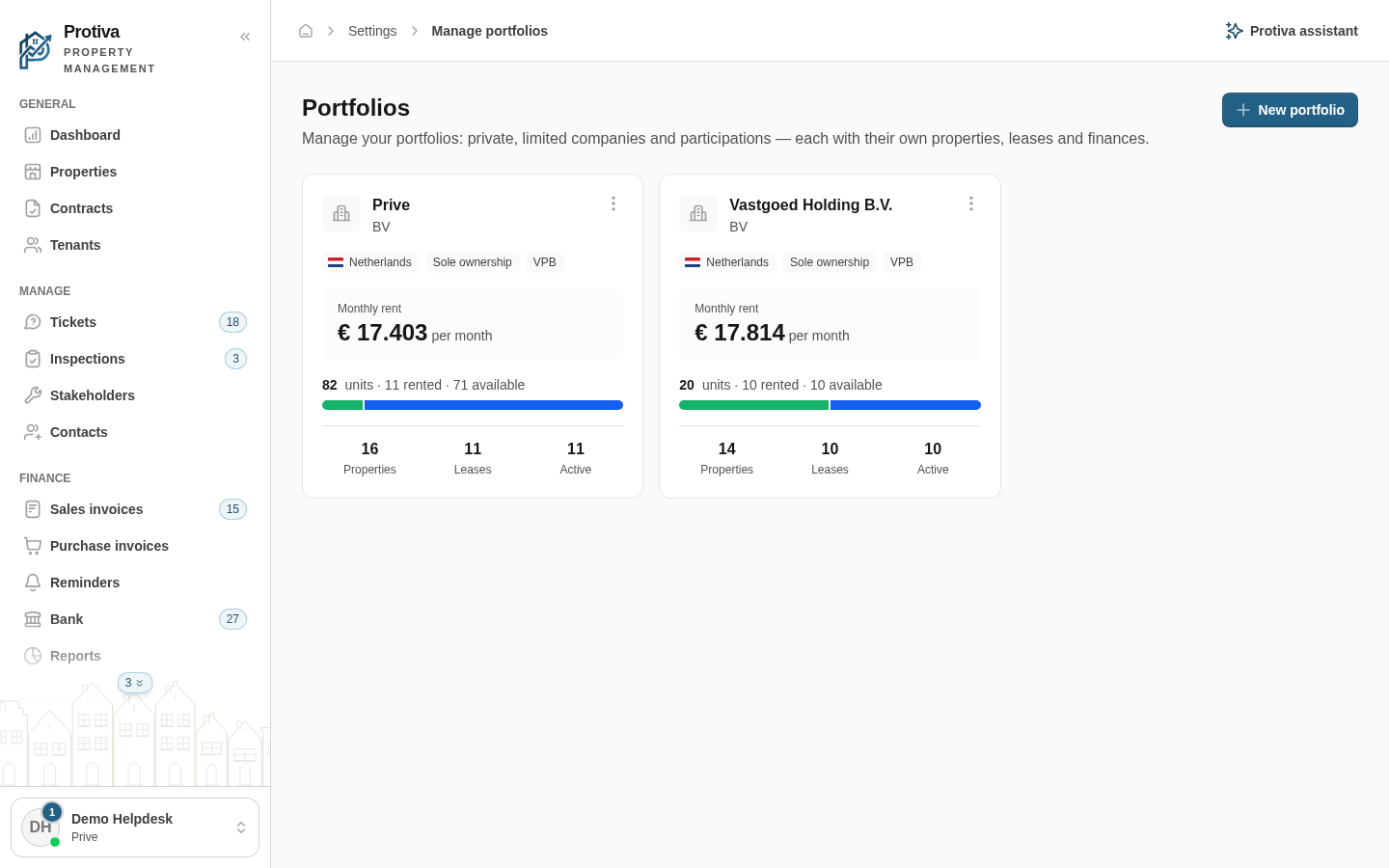Click the DH avatar with notification badge

click(x=41, y=826)
